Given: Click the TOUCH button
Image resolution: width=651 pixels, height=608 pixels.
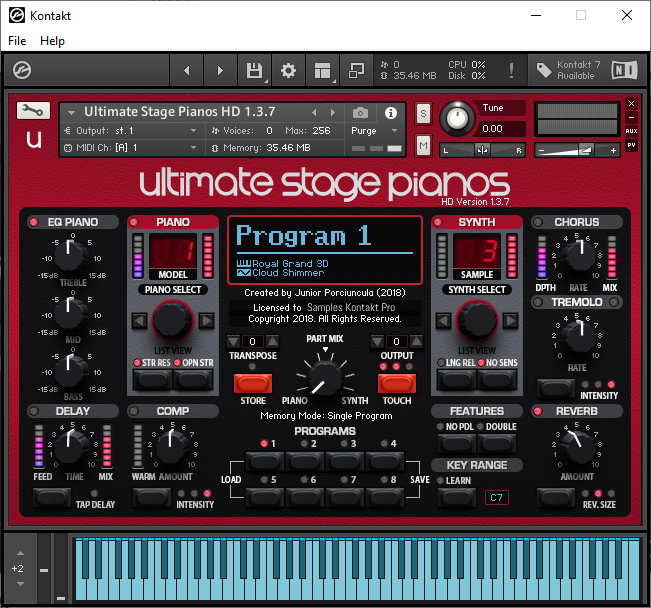Looking at the screenshot, I should click(x=396, y=383).
